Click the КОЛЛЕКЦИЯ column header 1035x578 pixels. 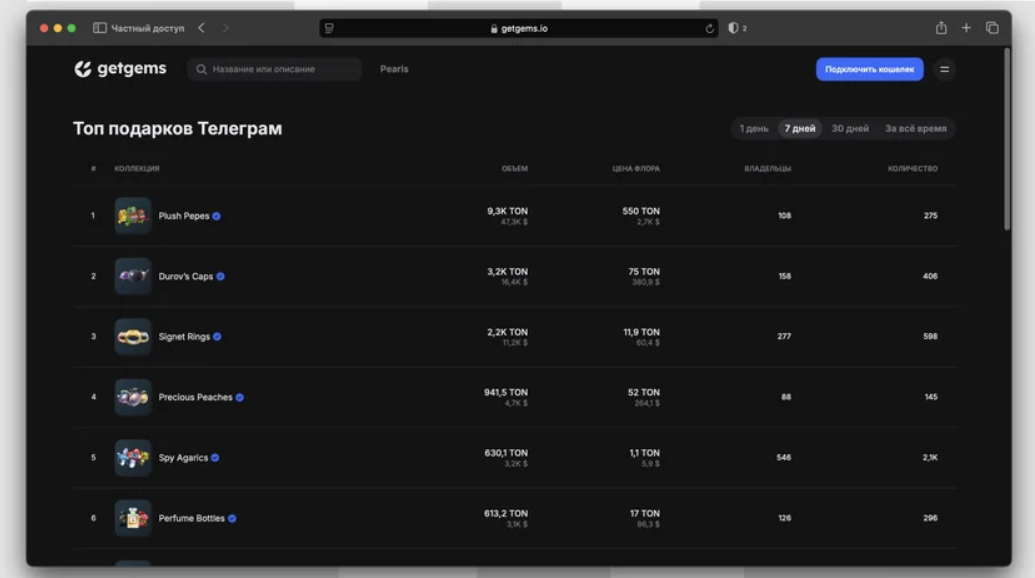[137, 168]
